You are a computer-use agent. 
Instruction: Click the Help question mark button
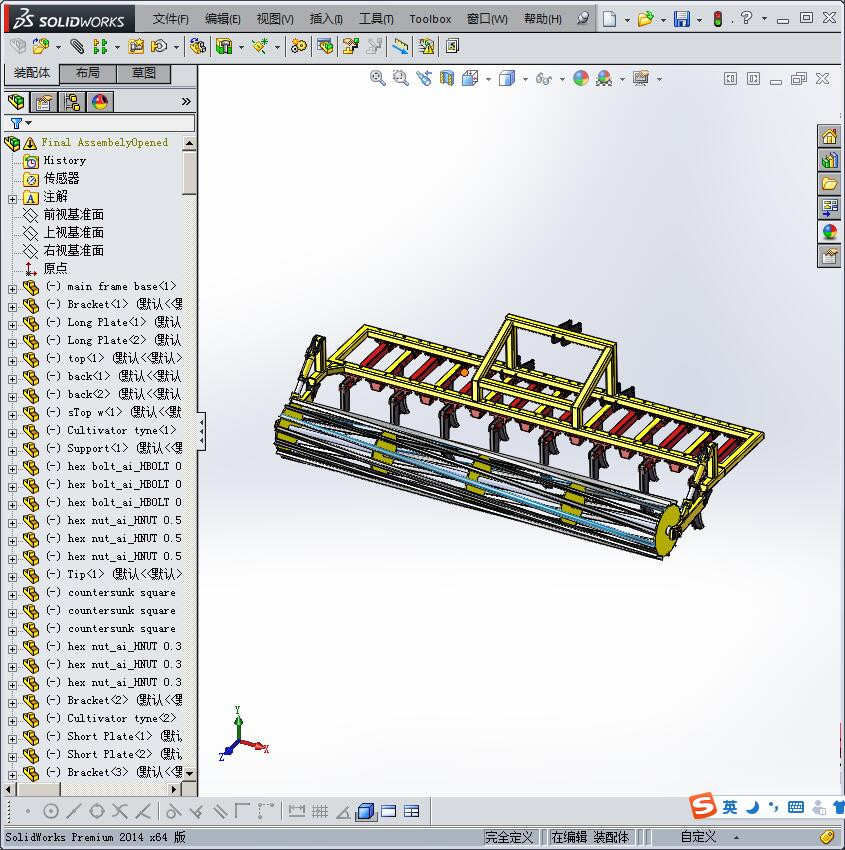coord(746,18)
